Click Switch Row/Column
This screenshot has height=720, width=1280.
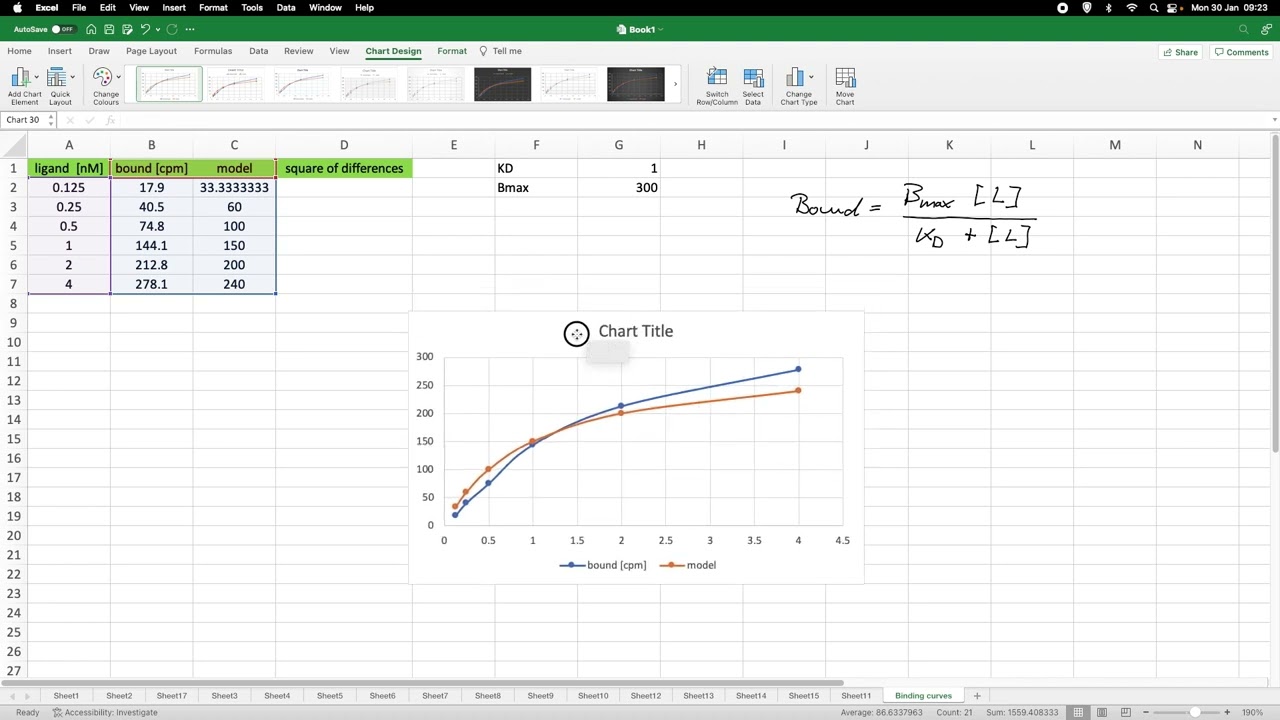[x=717, y=87]
